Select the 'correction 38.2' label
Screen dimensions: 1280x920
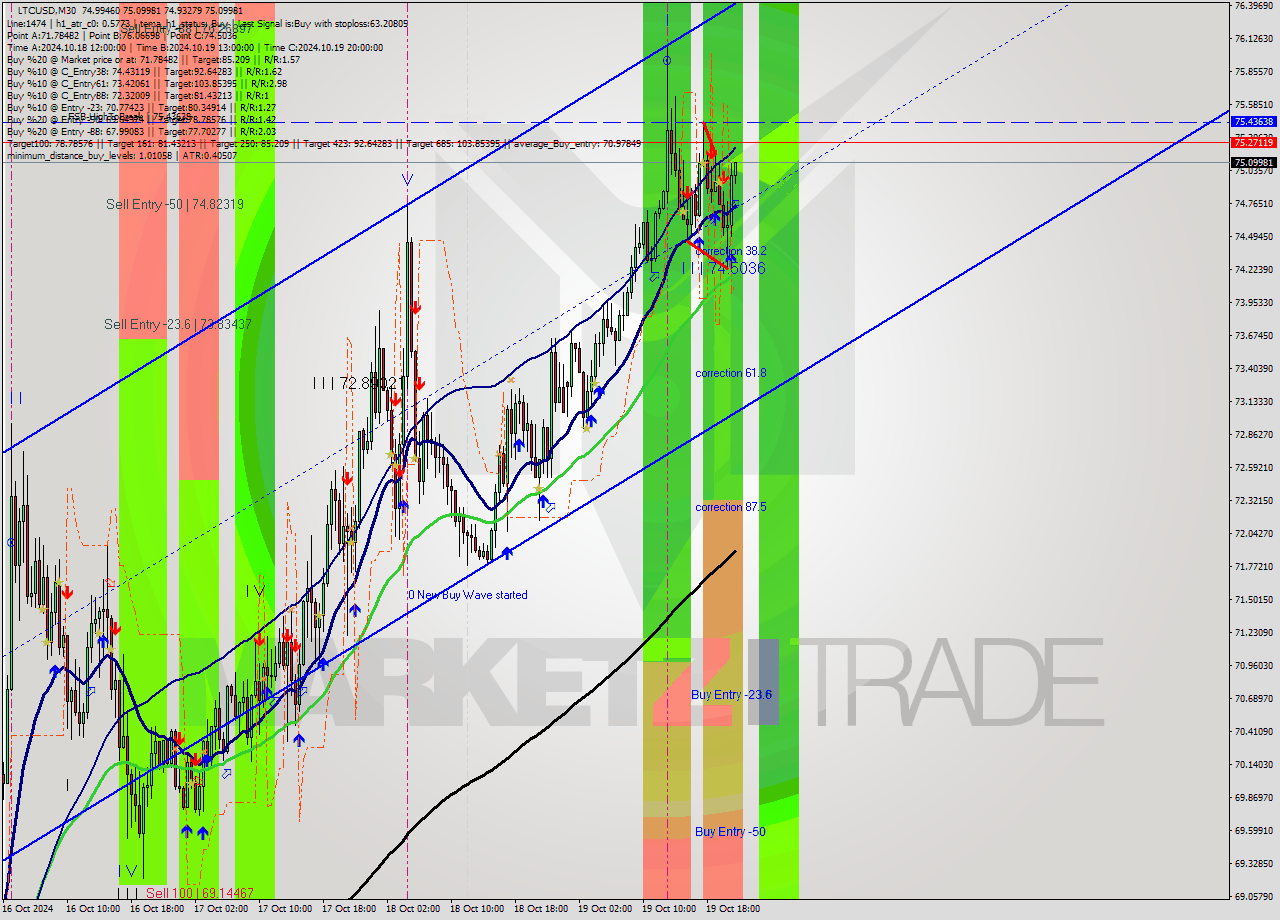[x=731, y=251]
